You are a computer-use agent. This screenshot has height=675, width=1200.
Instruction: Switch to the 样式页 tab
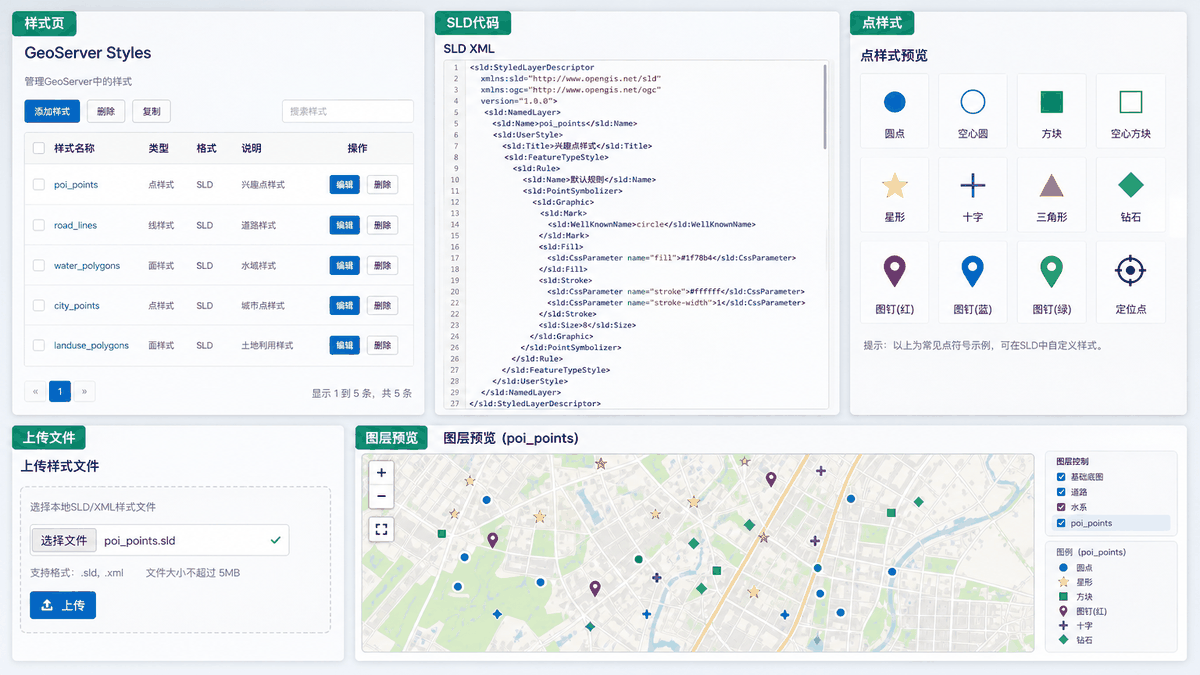pyautogui.click(x=45, y=23)
